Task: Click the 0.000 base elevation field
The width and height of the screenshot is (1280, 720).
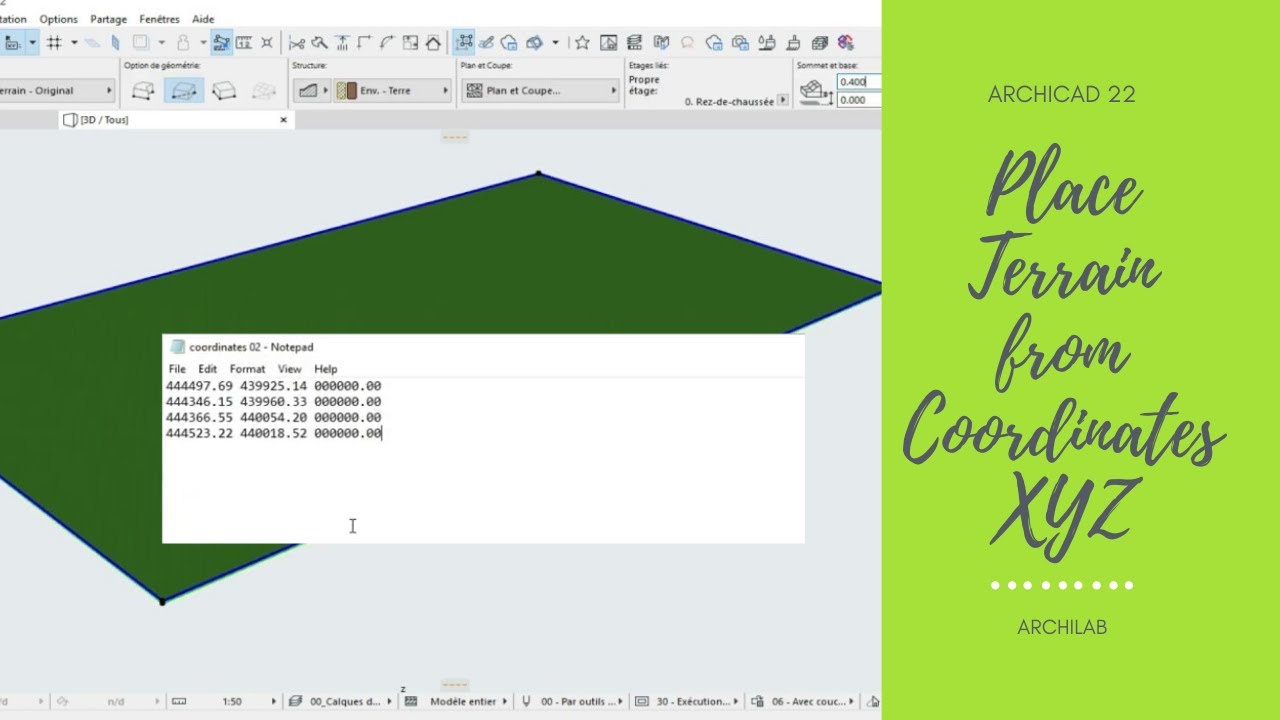Action: pos(860,100)
